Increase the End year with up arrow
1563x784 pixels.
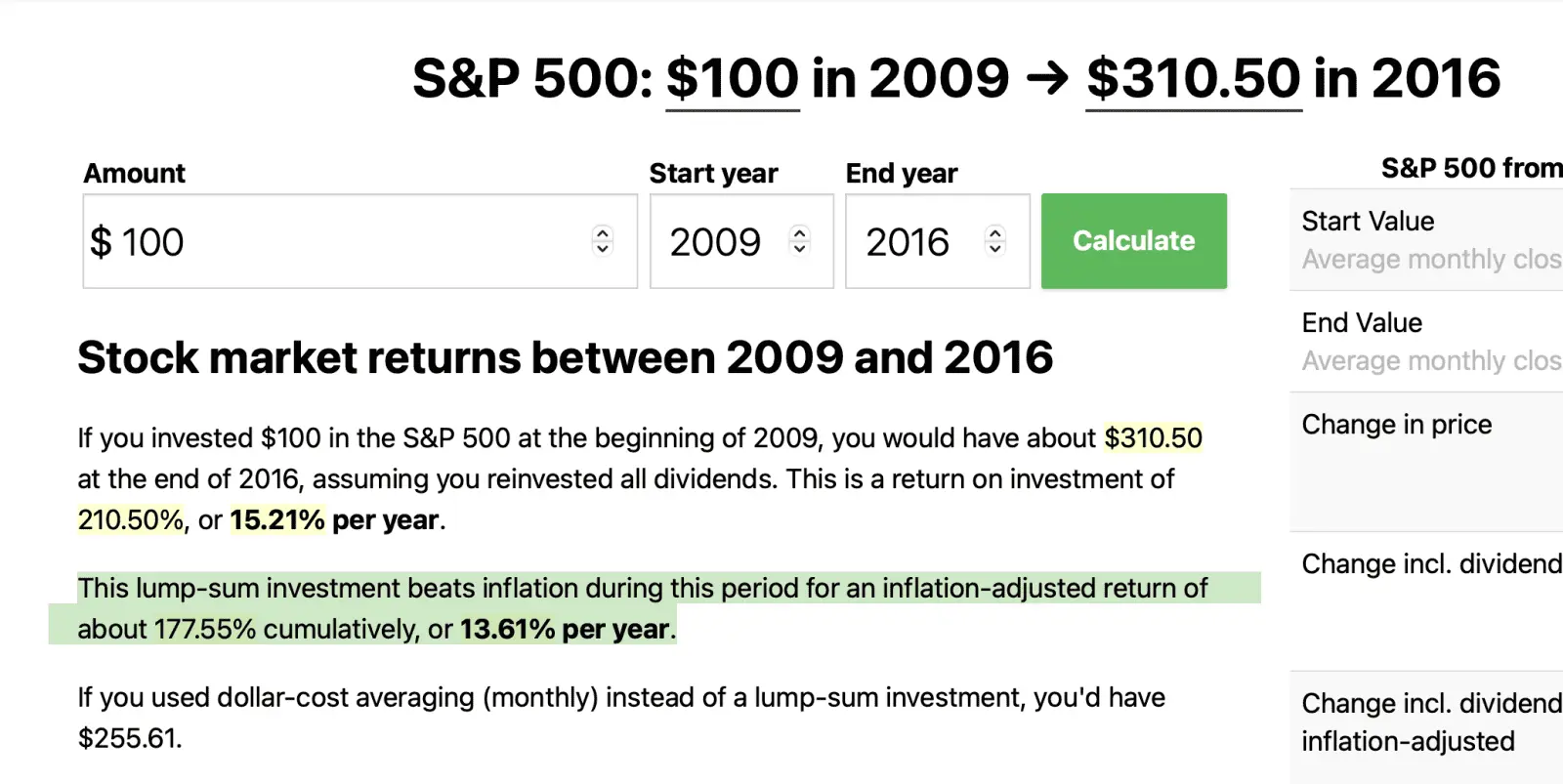tap(995, 232)
